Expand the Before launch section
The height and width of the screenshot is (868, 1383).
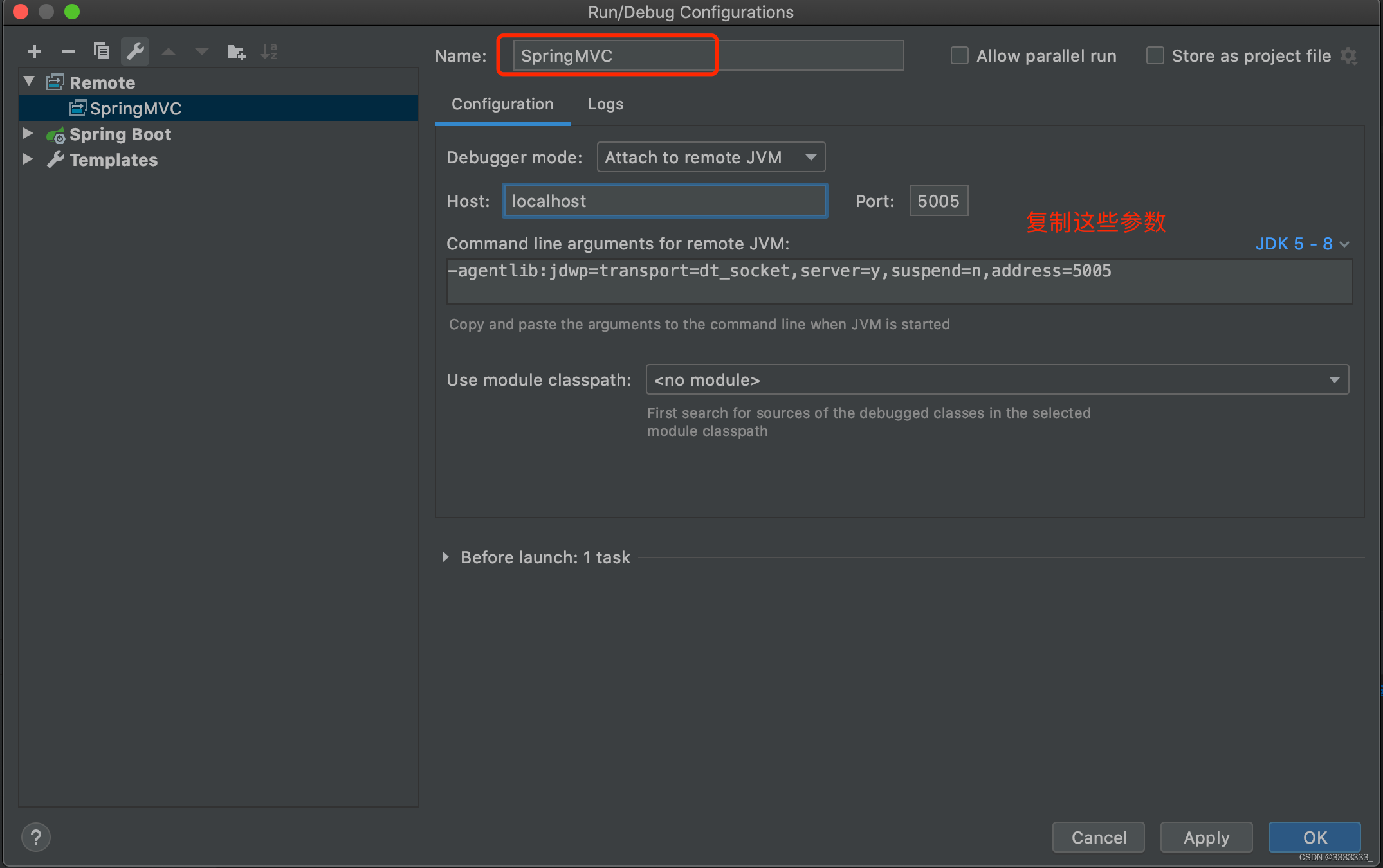click(445, 557)
